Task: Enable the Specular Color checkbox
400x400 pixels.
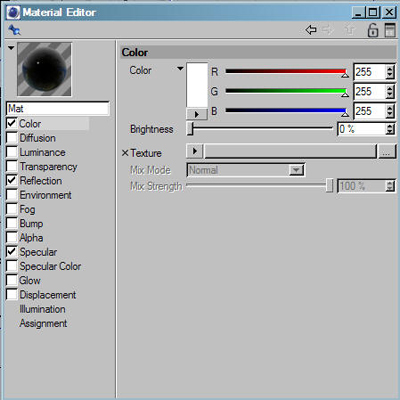Action: point(11,266)
